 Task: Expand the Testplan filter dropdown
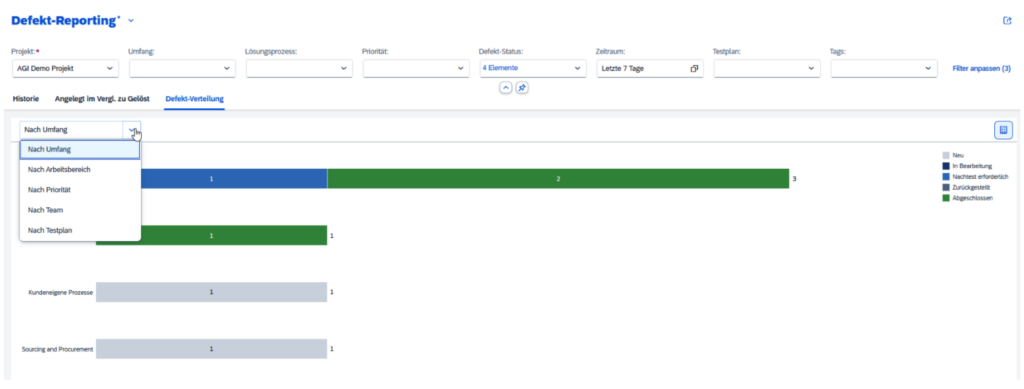click(767, 69)
